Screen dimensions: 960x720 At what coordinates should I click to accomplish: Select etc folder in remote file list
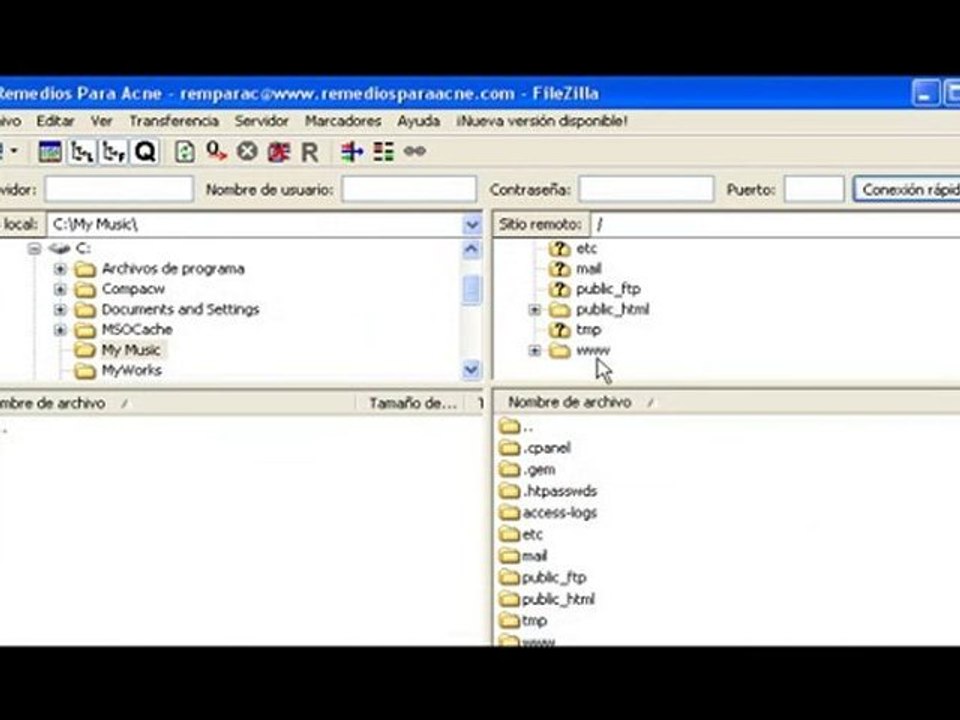coord(532,534)
